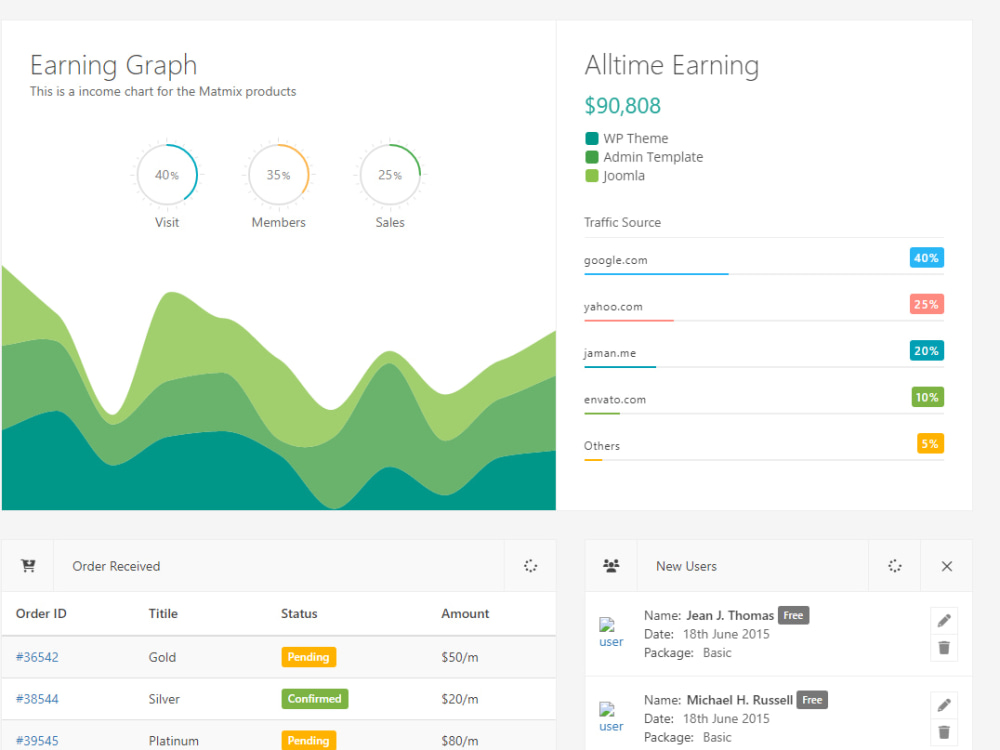Edit user Jean J. Thomas

(944, 620)
